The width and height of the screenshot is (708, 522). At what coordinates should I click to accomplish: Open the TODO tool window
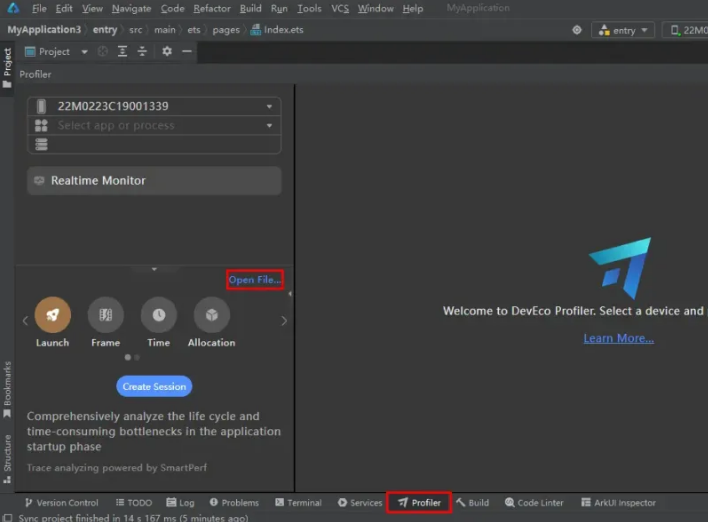(x=134, y=503)
